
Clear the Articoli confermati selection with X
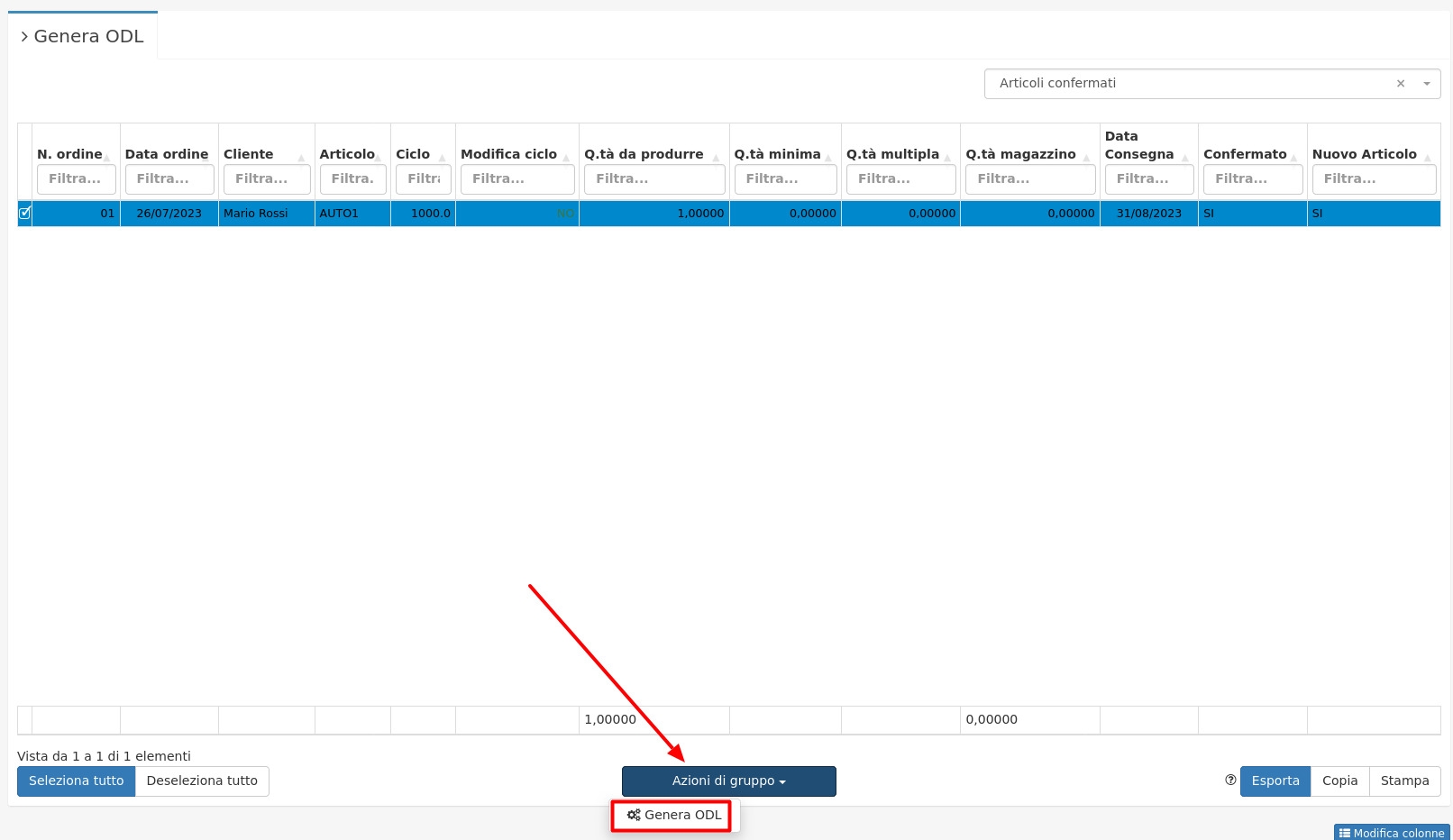pyautogui.click(x=1401, y=84)
